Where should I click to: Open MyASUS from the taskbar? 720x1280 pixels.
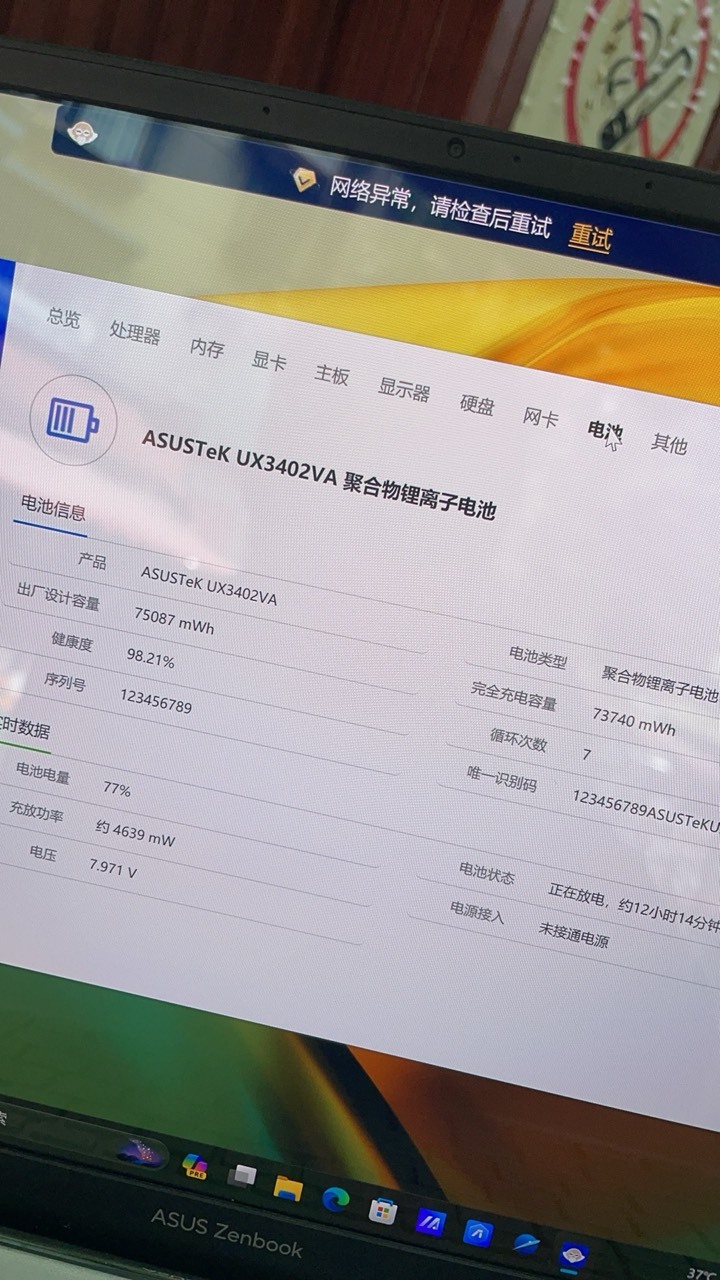click(431, 1222)
